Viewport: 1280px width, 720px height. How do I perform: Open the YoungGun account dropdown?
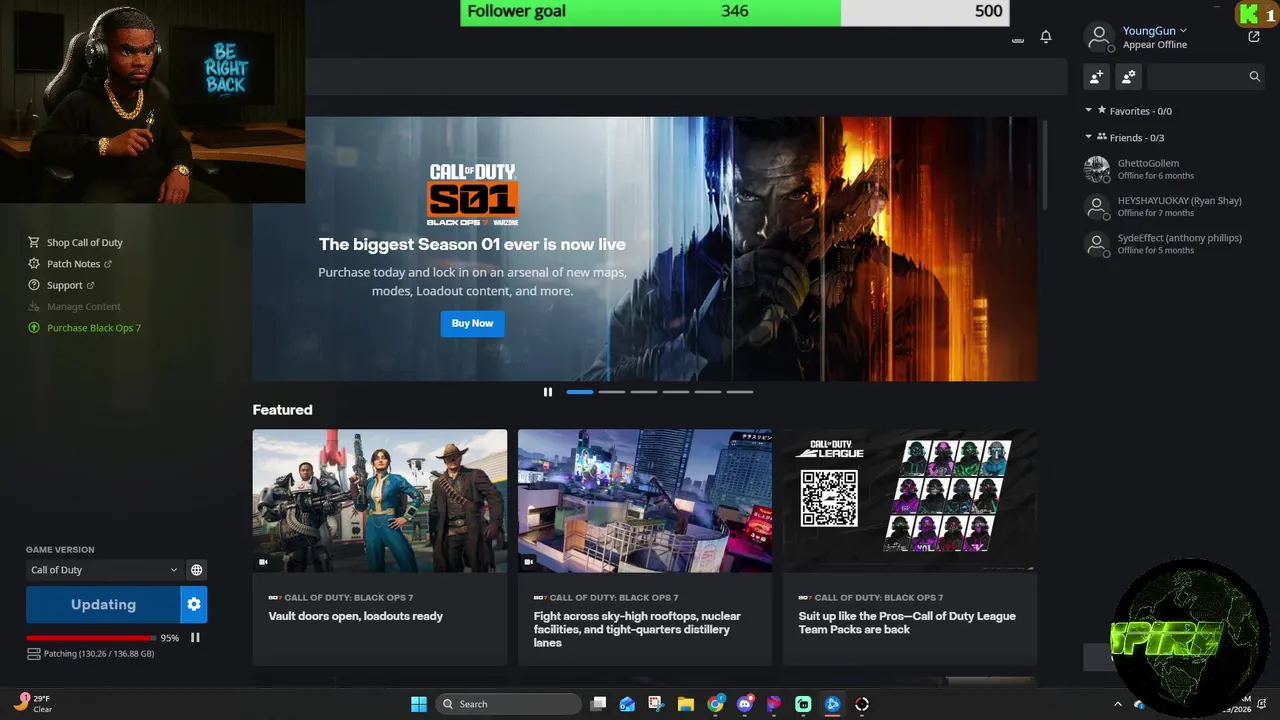click(x=1154, y=31)
